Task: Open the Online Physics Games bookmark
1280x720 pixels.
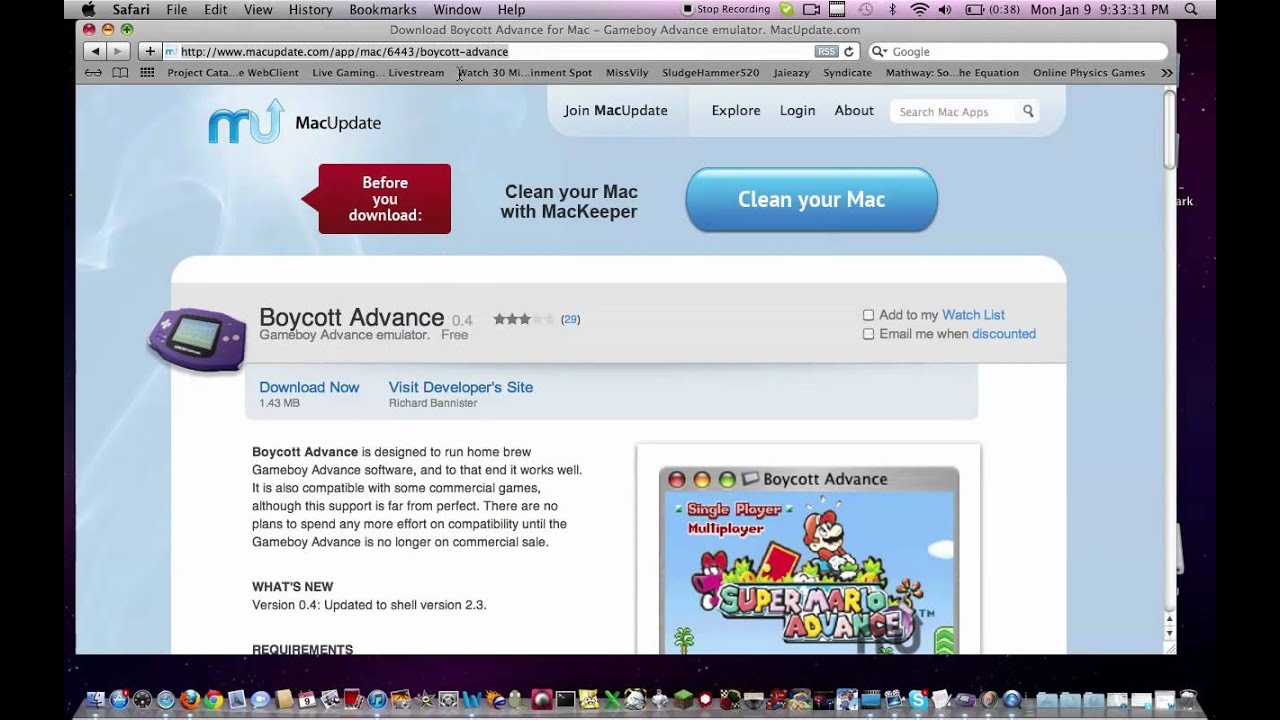Action: [1089, 73]
